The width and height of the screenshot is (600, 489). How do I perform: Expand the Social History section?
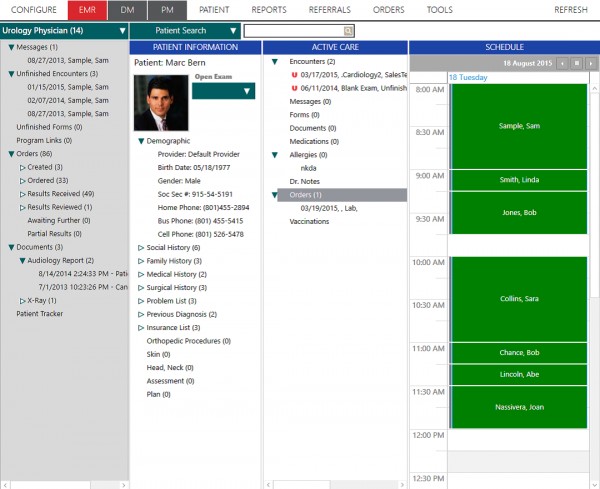[141, 247]
